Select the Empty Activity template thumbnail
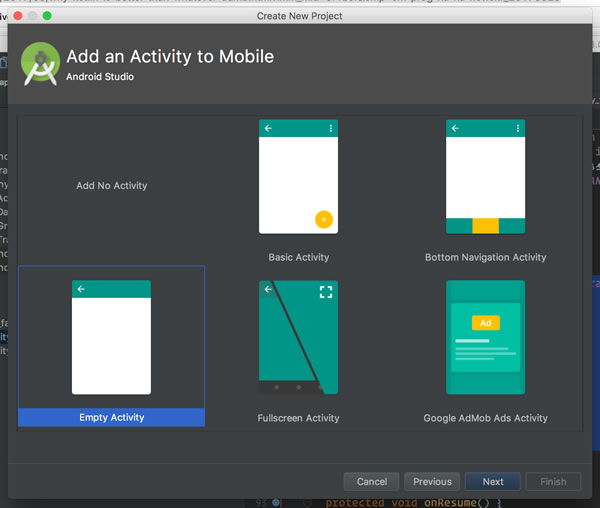This screenshot has height=508, width=600. (111, 337)
